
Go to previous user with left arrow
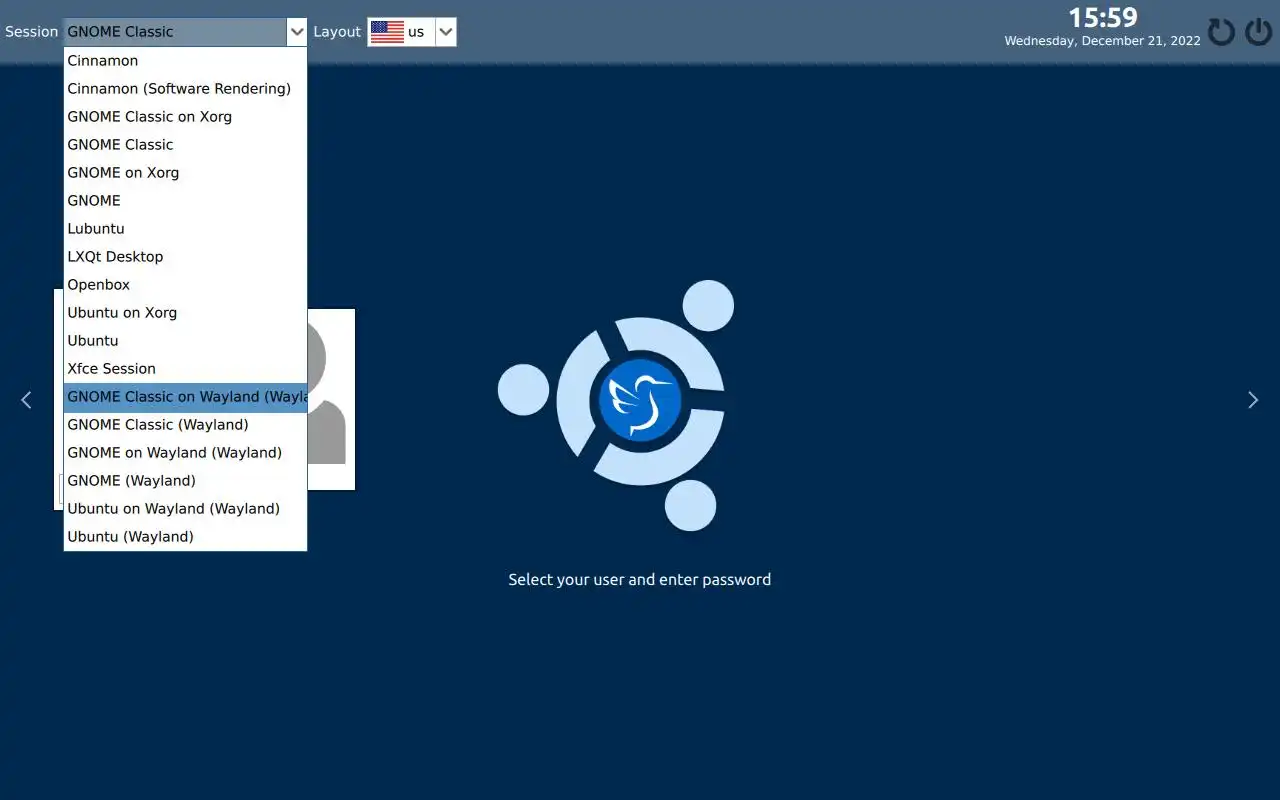tap(26, 400)
